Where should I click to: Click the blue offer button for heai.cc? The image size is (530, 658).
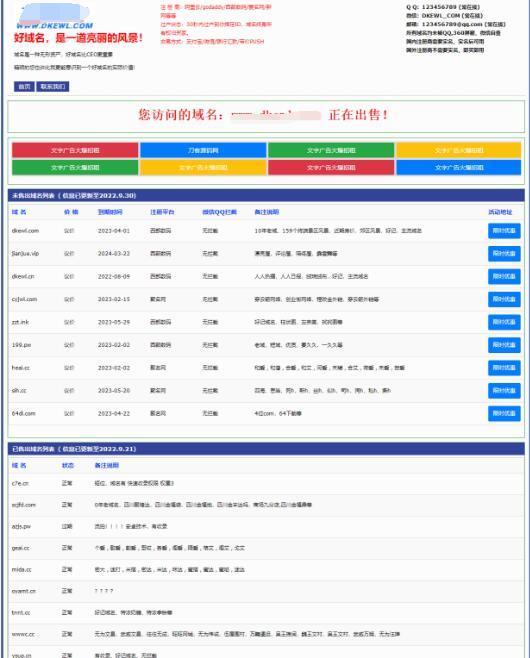click(504, 368)
